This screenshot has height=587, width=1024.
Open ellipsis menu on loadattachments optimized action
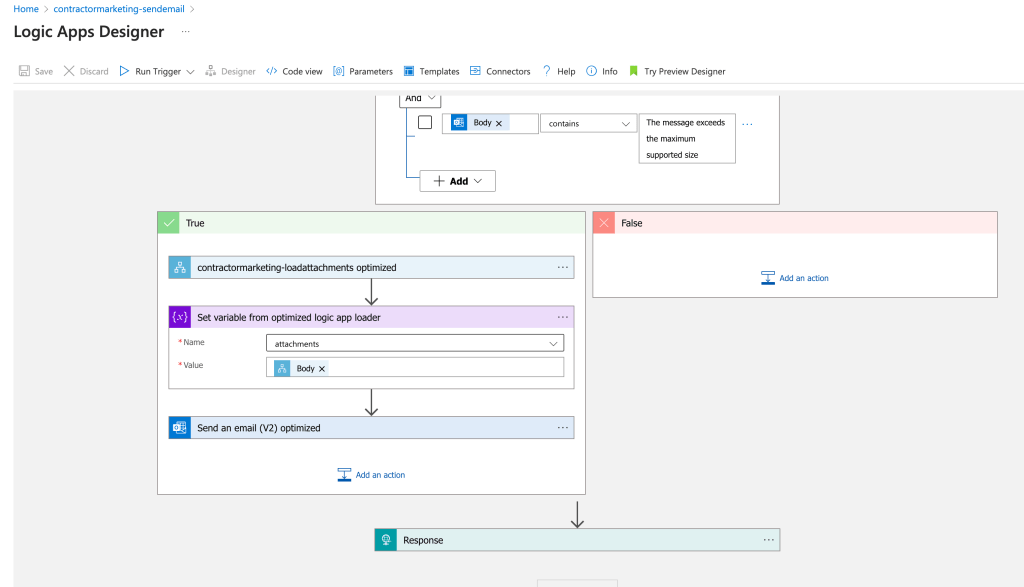[563, 267]
